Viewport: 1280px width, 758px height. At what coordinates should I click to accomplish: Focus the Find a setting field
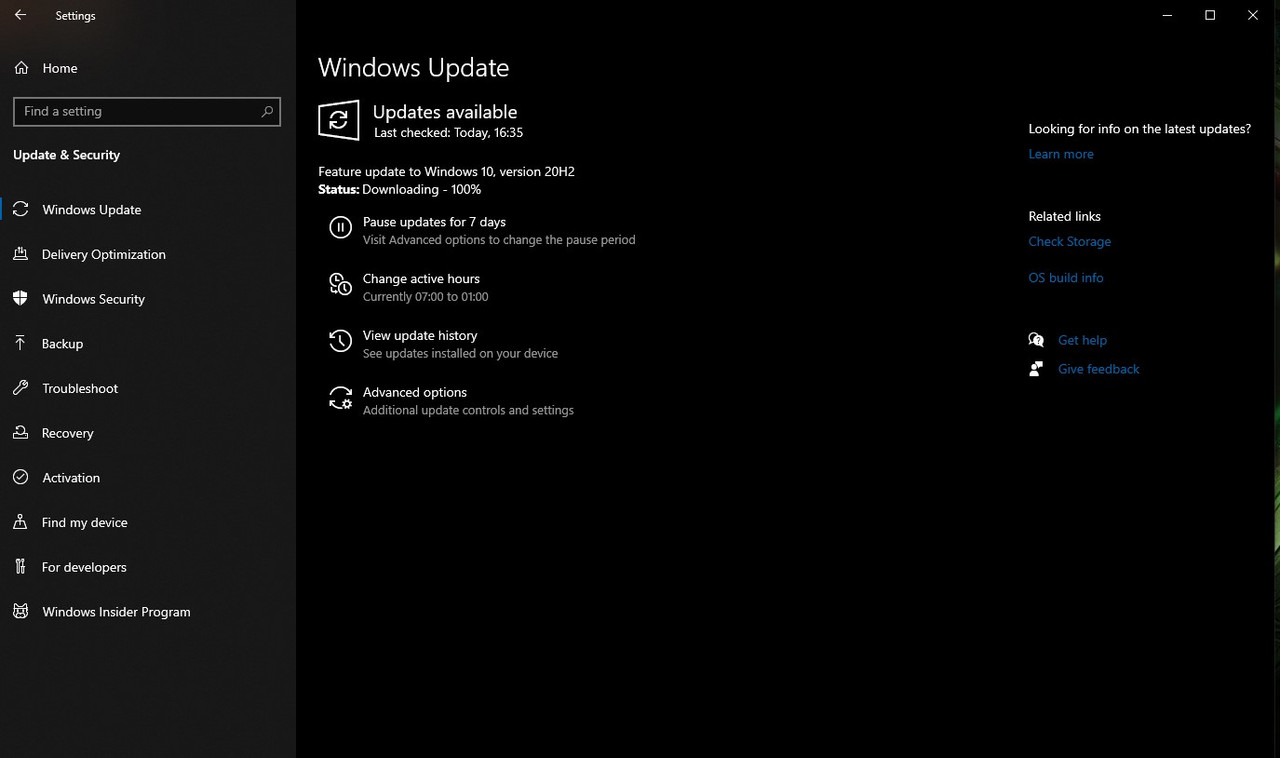[x=147, y=111]
